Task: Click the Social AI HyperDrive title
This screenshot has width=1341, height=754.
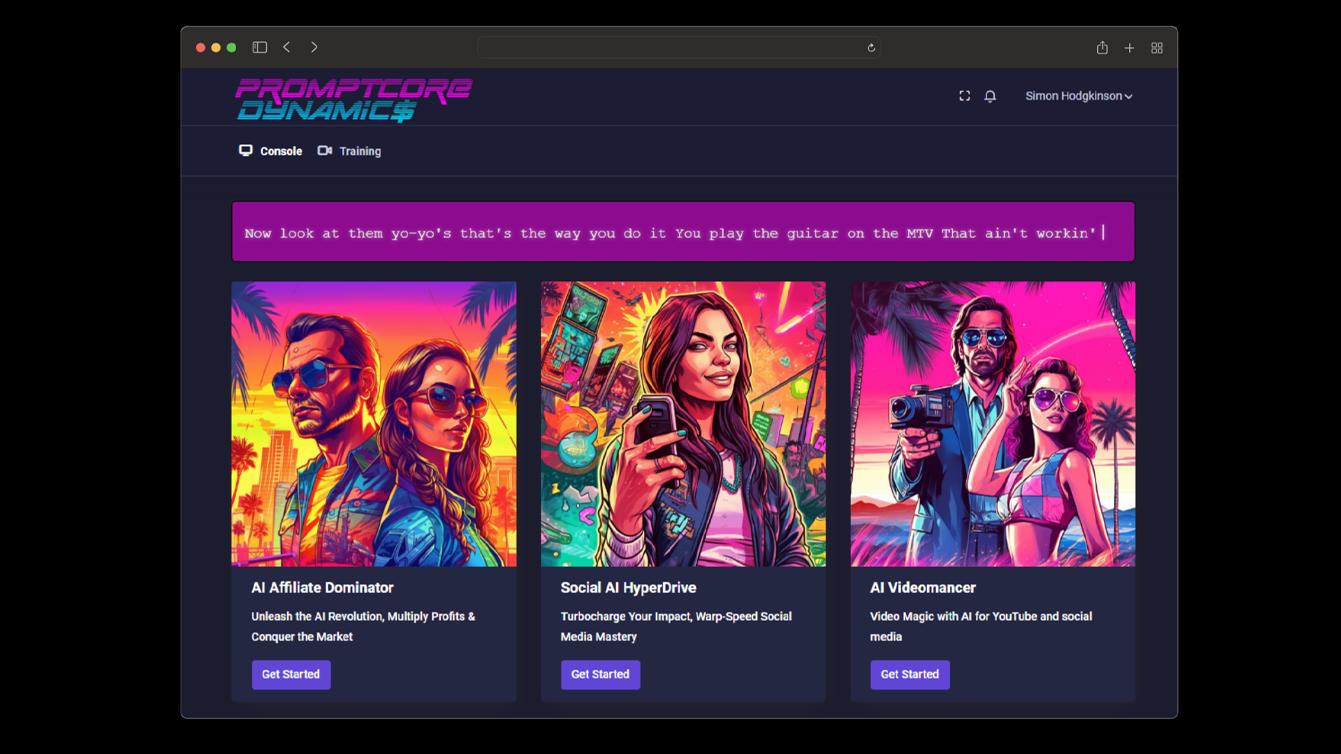Action: pyautogui.click(x=628, y=588)
